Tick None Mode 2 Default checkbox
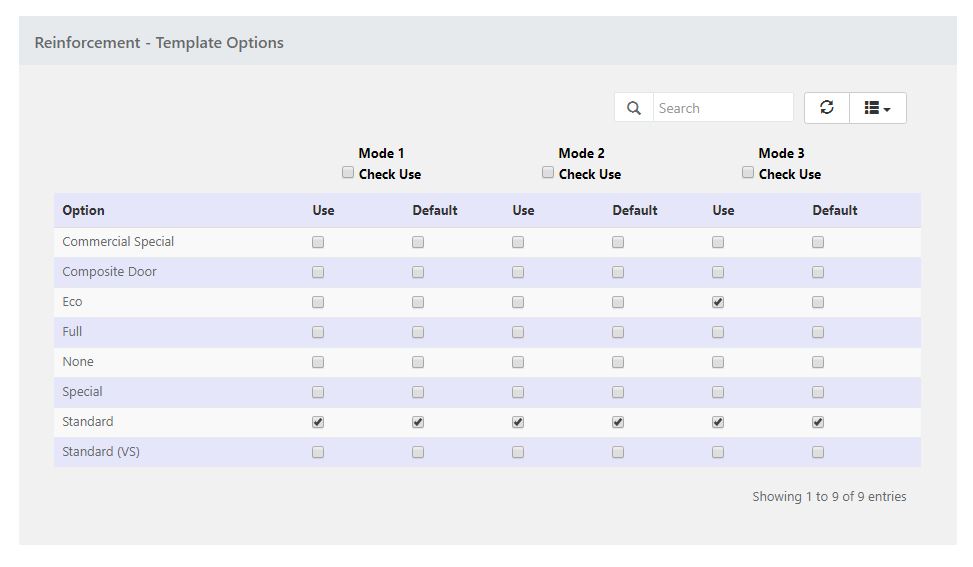 (618, 362)
